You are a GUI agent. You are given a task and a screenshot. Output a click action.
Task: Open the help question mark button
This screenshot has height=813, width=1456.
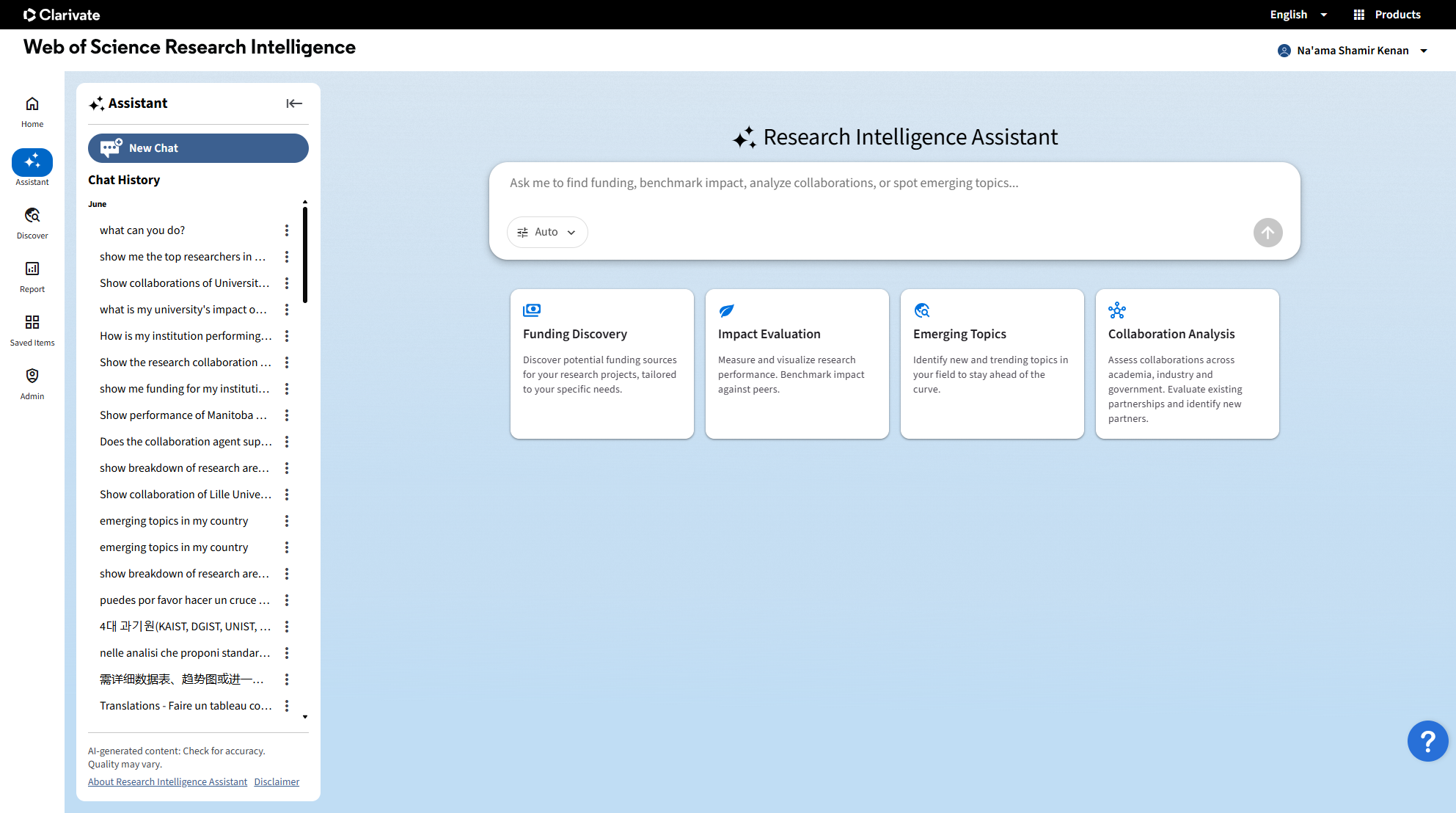[1427, 741]
